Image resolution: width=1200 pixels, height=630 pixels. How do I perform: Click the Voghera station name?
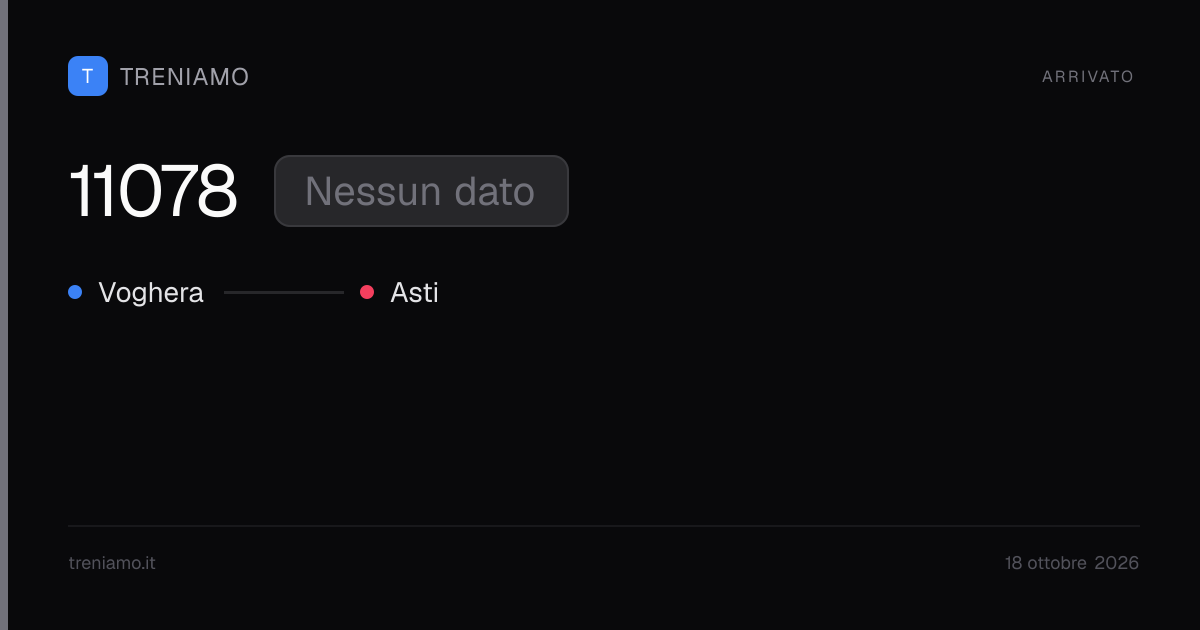pyautogui.click(x=151, y=293)
